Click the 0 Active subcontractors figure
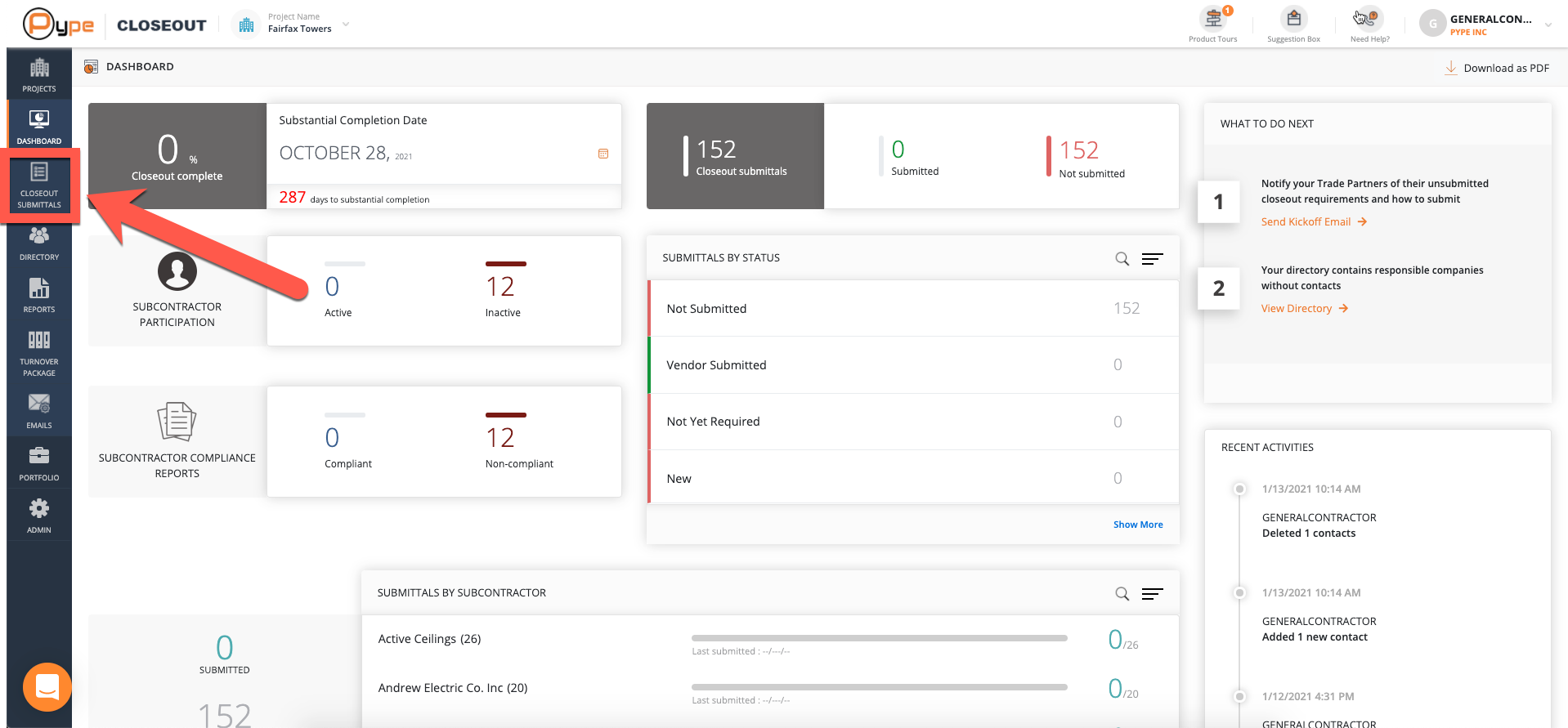Viewport: 1568px width, 728px height. (x=332, y=287)
